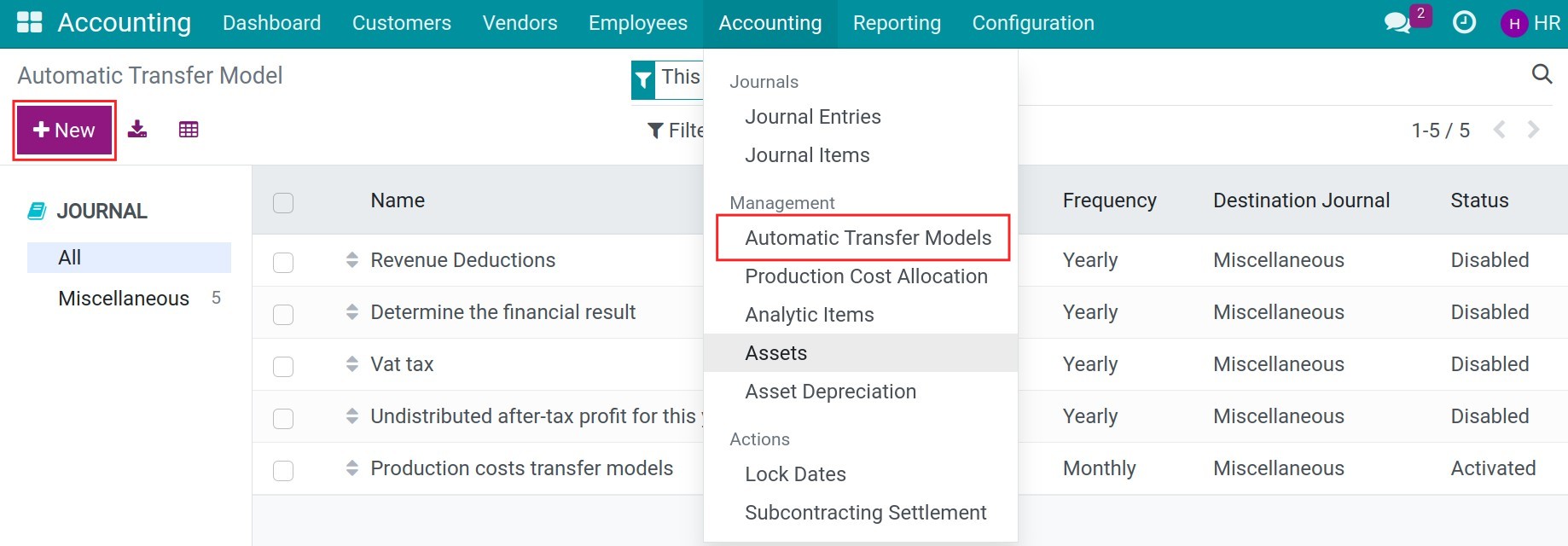Open the Vat tax record
This screenshot has height=546, width=1568.
(402, 364)
